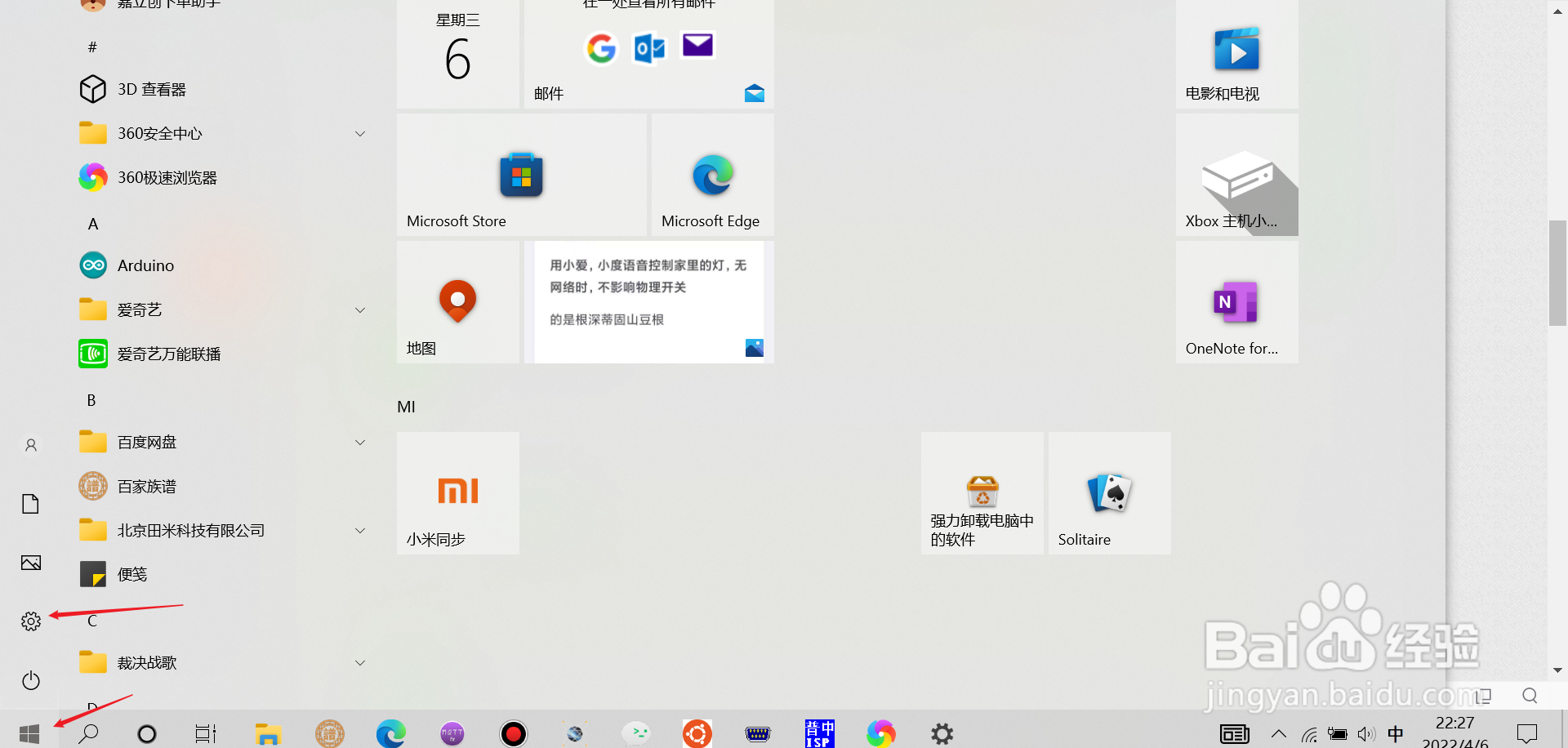This screenshot has height=748, width=1568.
Task: Open the 邮件 mail tile
Action: click(649, 53)
